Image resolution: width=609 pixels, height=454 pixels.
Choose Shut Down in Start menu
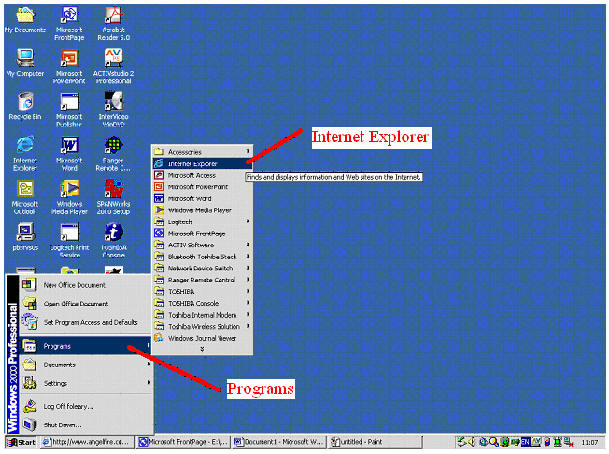pyautogui.click(x=85, y=425)
